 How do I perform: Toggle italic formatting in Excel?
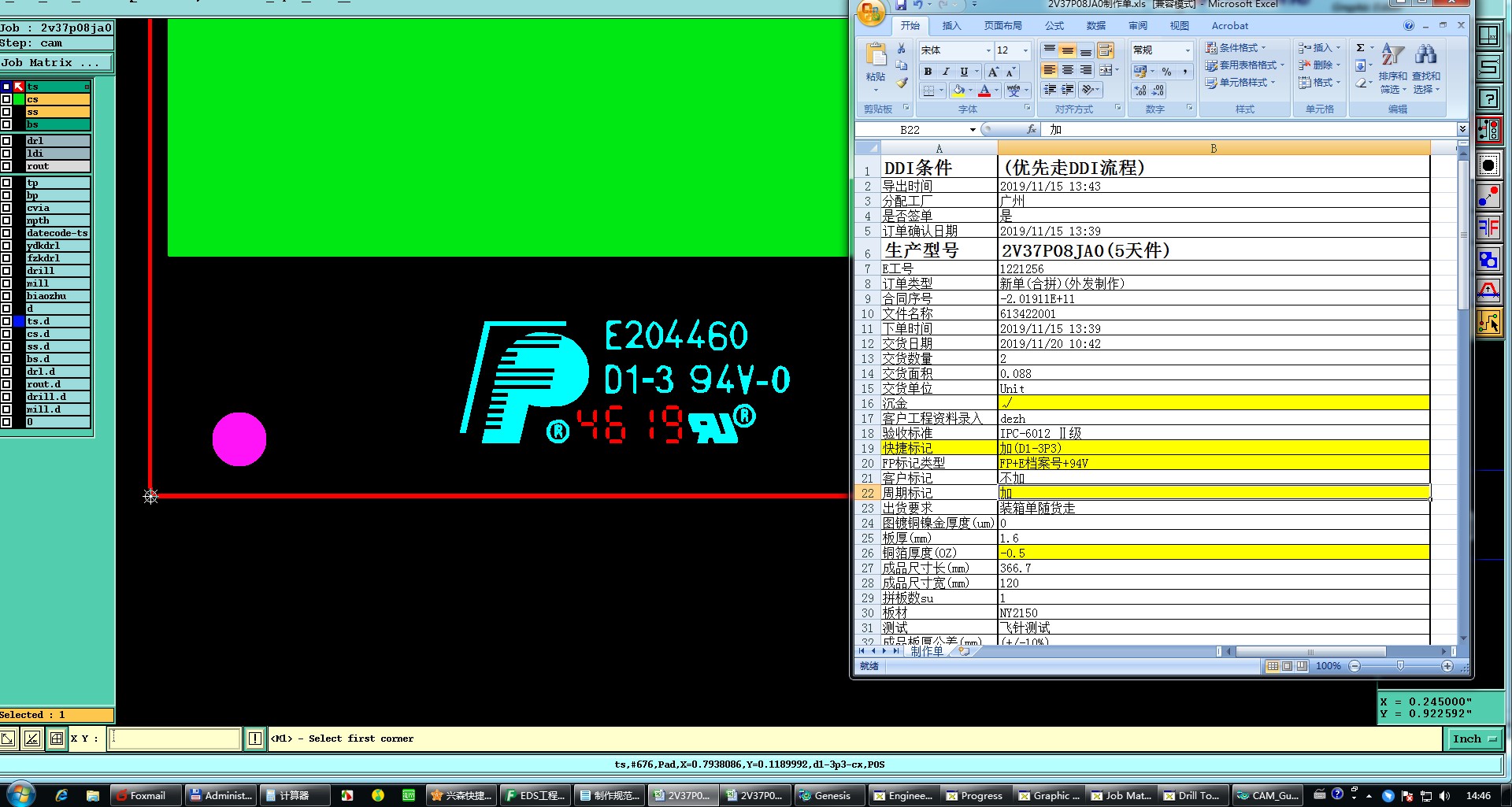click(x=946, y=72)
